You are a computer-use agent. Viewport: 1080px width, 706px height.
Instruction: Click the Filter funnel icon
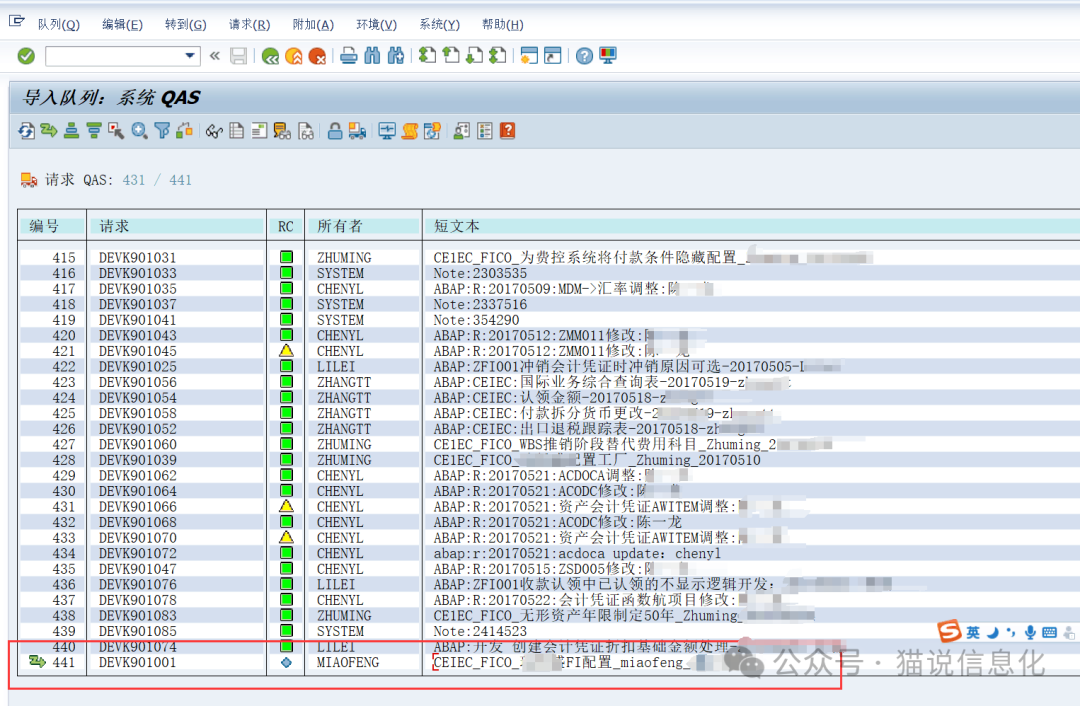161,130
